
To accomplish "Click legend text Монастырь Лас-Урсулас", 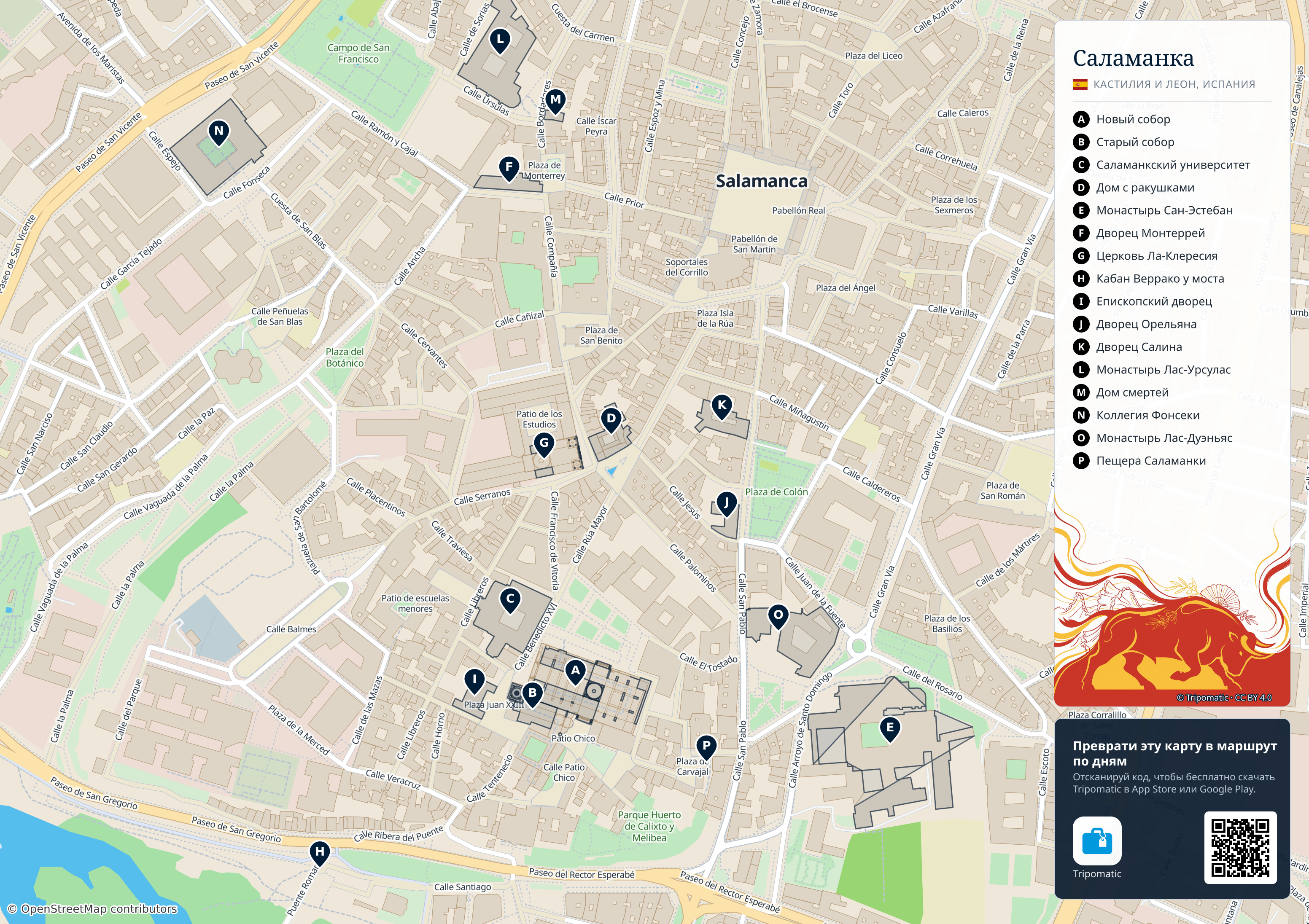I will (x=1163, y=370).
